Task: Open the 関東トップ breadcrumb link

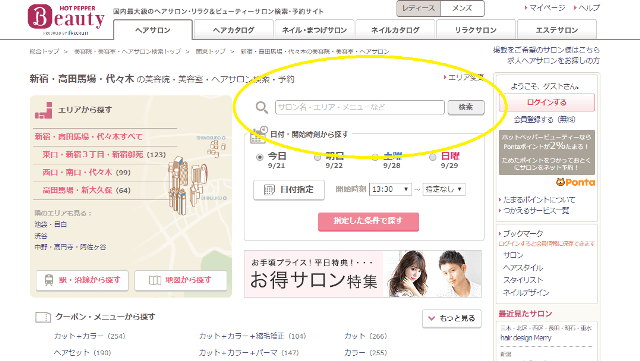Action: coord(211,51)
